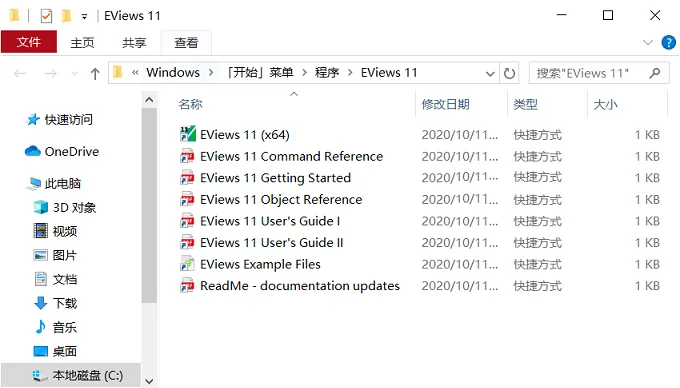
Task: Expand the chevron after 程序 in the path
Action: coord(350,72)
